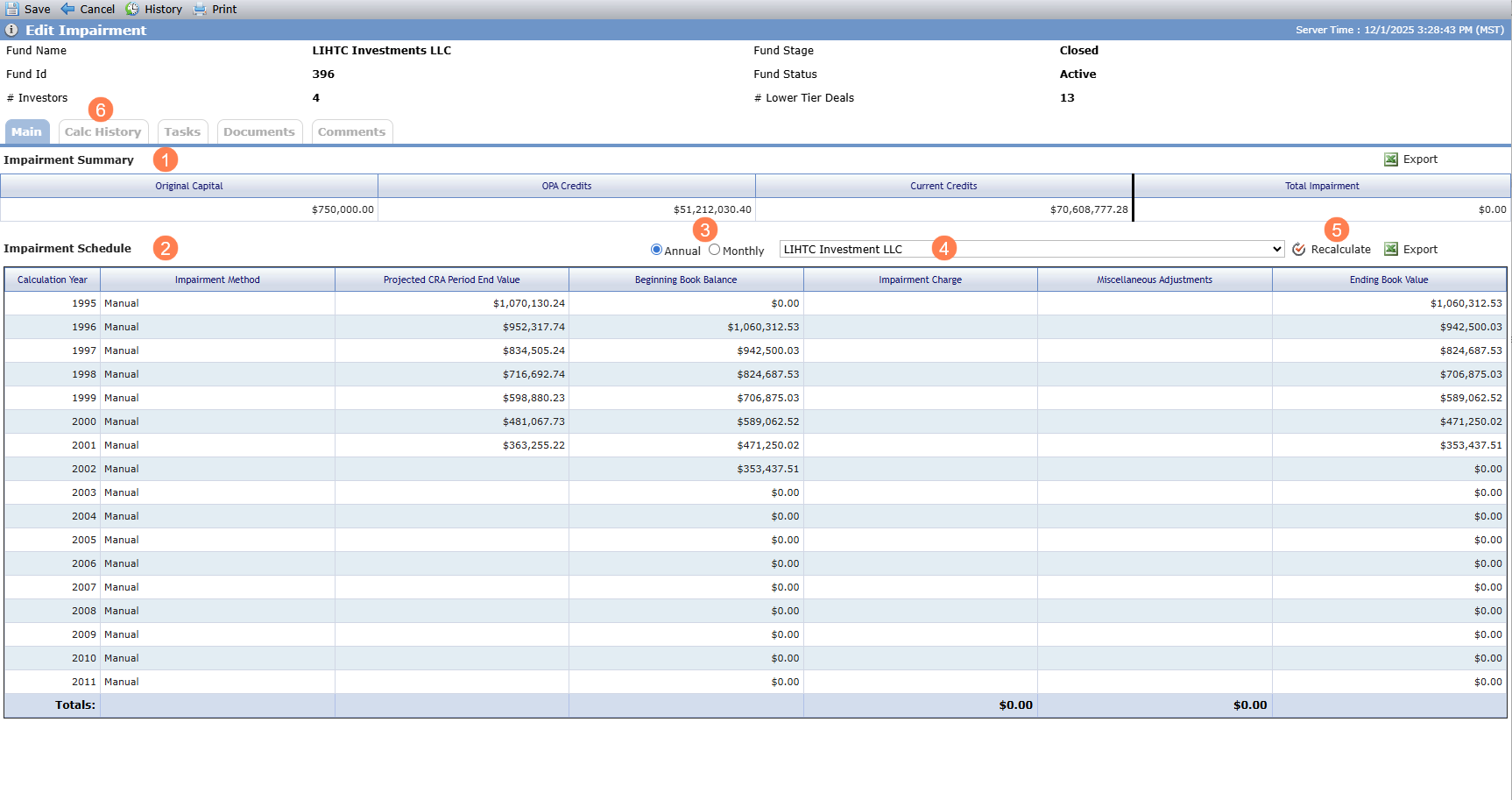Viewport: 1512px width, 800px height.
Task: Click the Miscellaneous Adjustments column header
Action: point(1155,280)
